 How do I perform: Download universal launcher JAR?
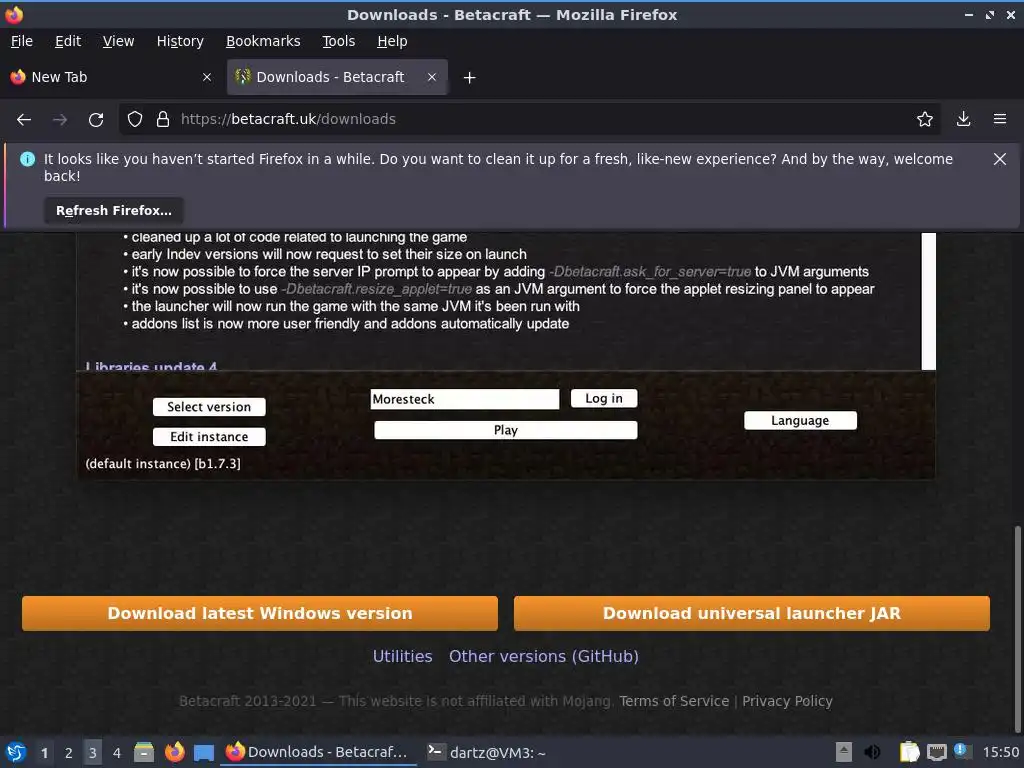pyautogui.click(x=752, y=613)
